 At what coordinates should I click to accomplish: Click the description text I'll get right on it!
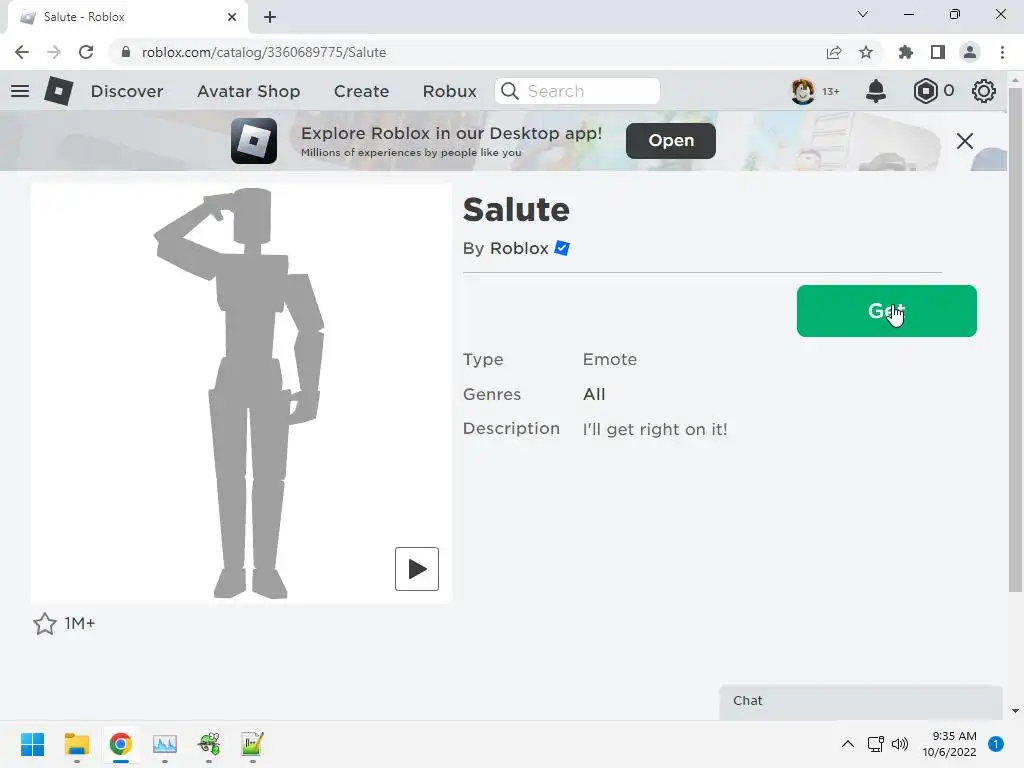pos(655,430)
